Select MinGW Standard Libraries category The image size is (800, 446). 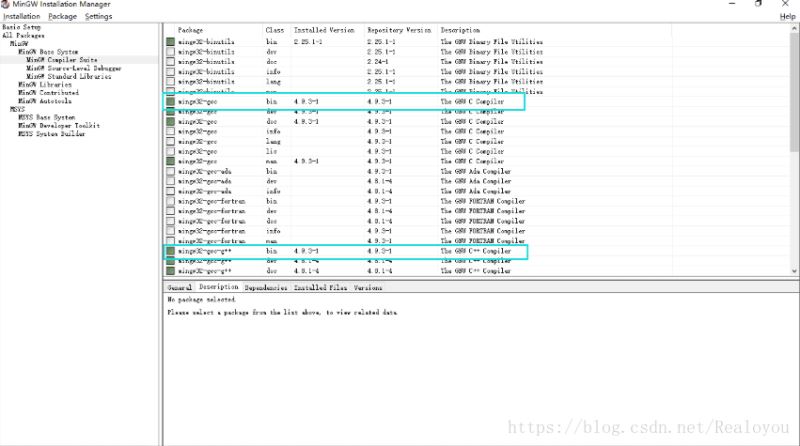68,76
